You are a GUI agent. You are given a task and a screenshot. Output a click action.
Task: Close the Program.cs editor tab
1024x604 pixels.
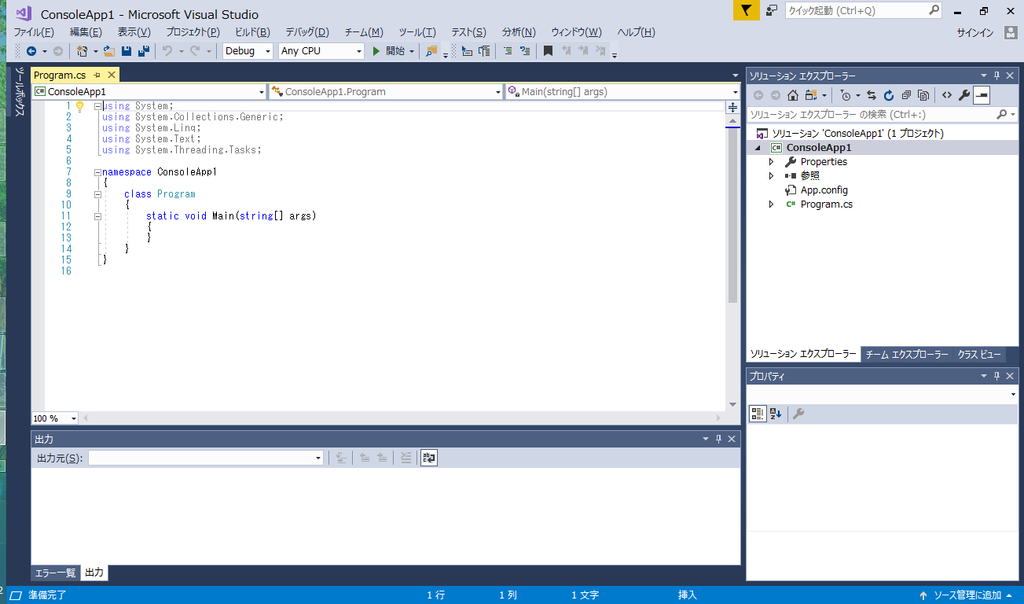(x=112, y=75)
